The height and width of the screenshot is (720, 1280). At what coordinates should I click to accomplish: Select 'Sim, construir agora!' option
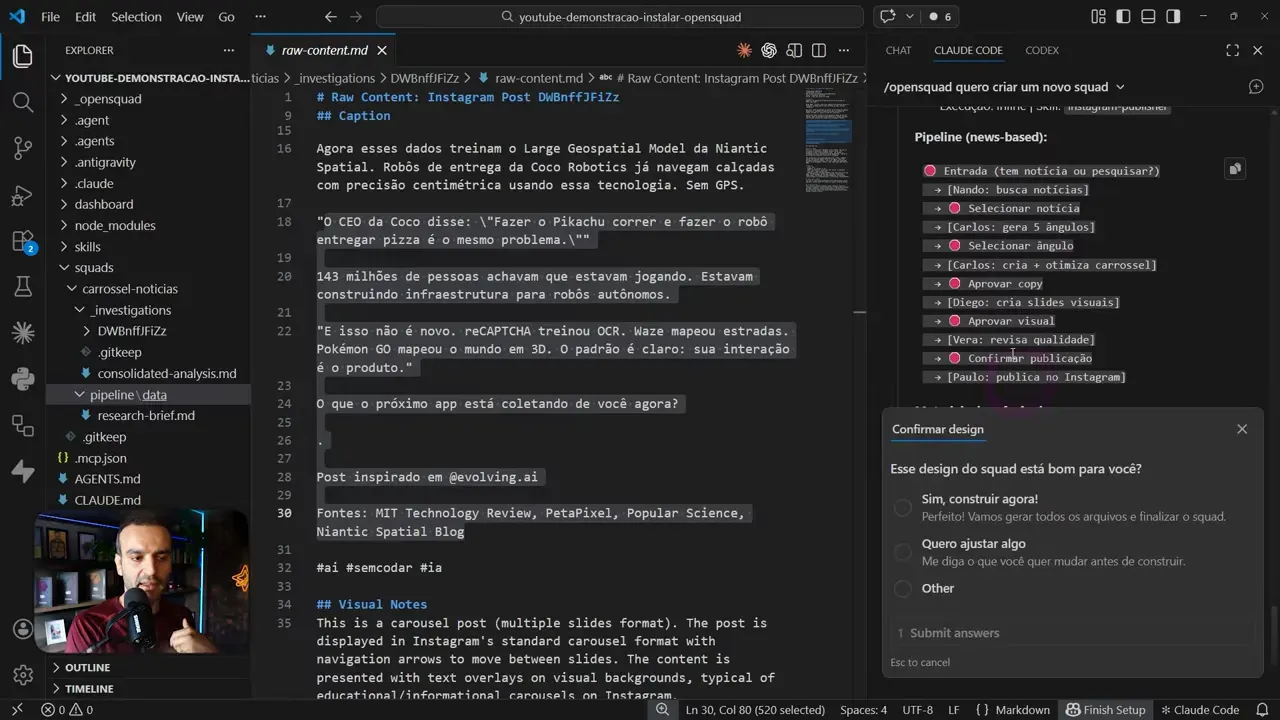tap(979, 499)
